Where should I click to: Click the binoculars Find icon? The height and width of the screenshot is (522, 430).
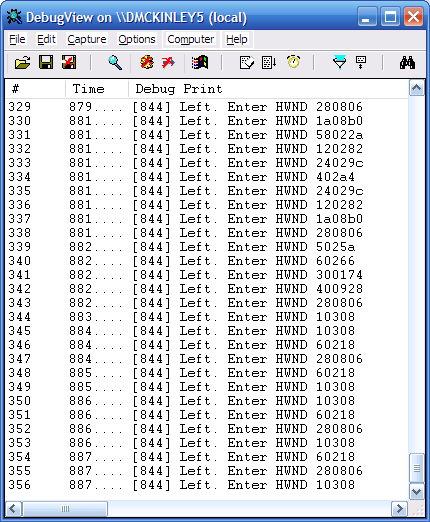click(407, 62)
